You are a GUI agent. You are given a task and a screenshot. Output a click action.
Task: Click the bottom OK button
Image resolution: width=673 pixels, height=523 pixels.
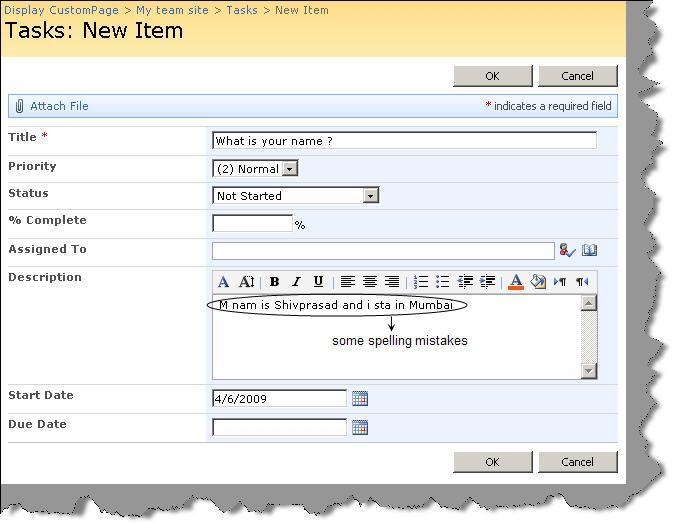pyautogui.click(x=493, y=462)
